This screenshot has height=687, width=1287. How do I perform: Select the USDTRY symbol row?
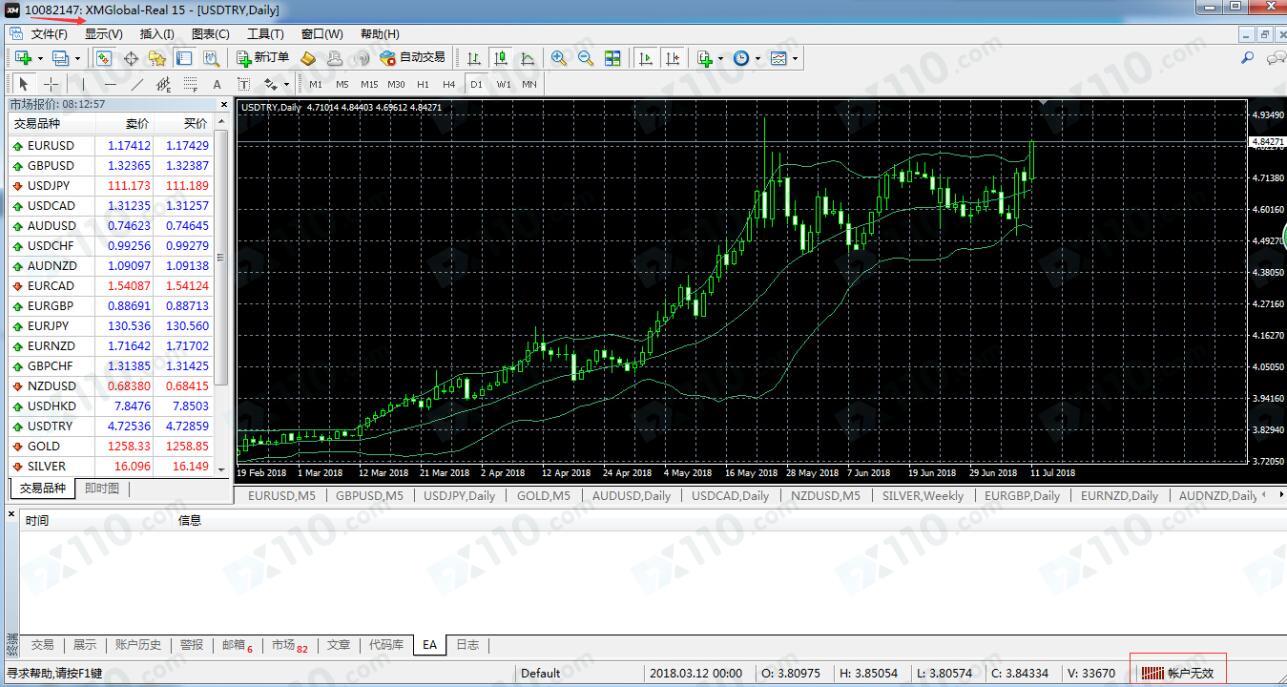tap(113, 426)
